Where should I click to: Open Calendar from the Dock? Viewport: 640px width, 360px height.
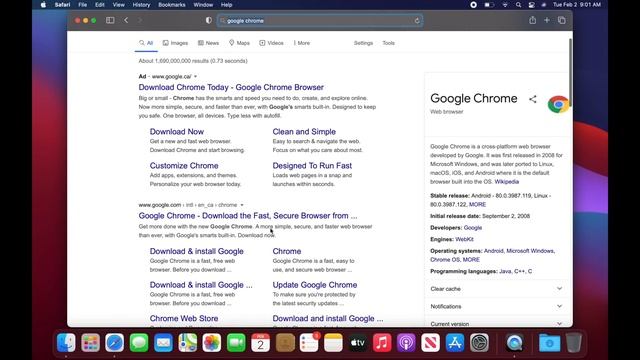pyautogui.click(x=260, y=342)
